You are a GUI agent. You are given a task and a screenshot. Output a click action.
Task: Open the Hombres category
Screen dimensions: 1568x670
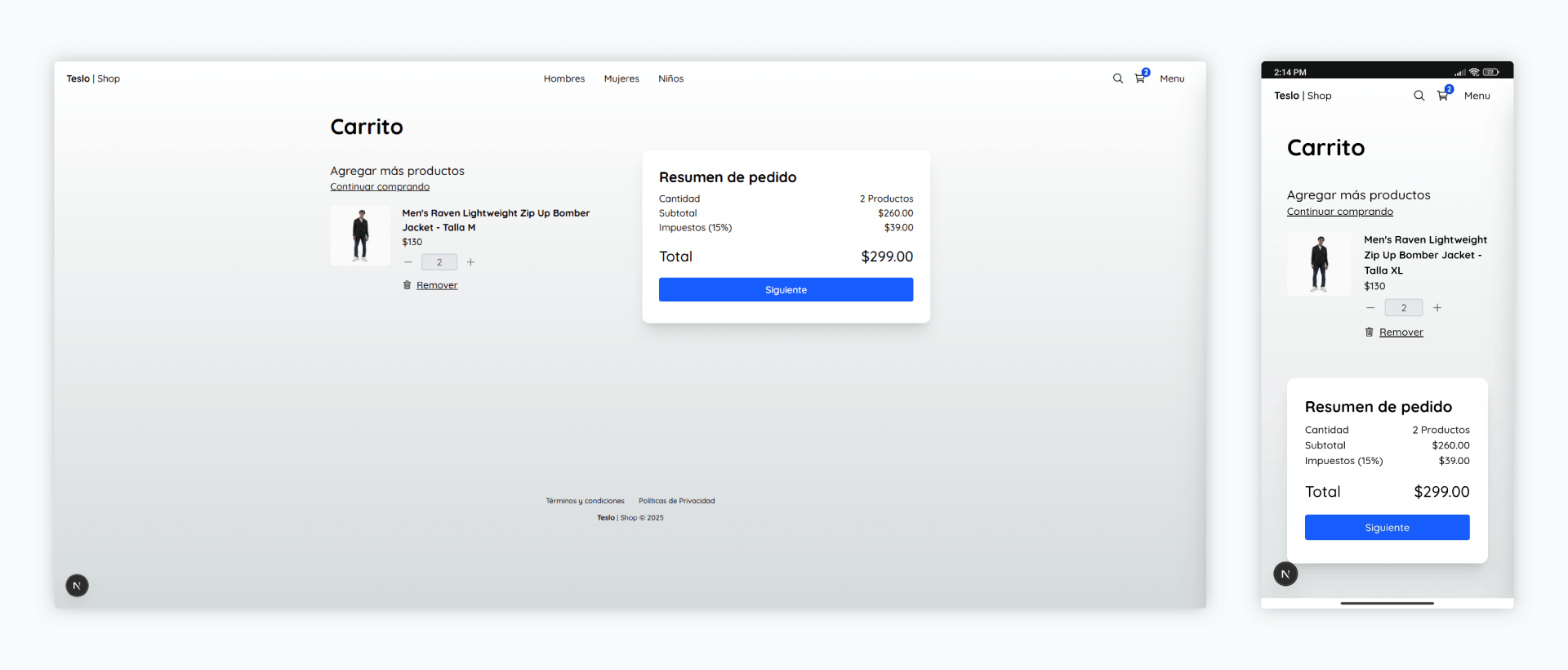tap(564, 78)
